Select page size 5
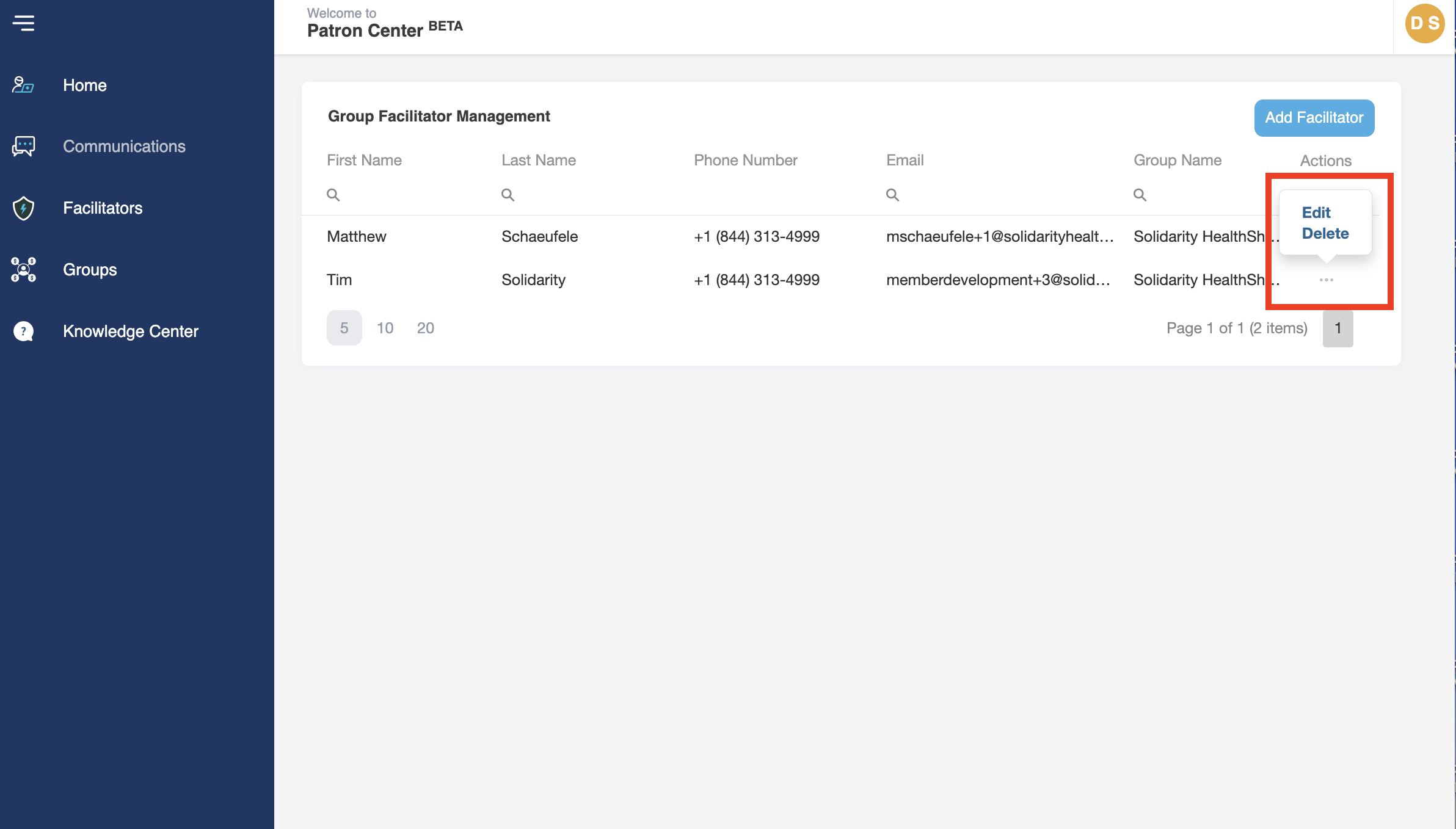 (344, 328)
